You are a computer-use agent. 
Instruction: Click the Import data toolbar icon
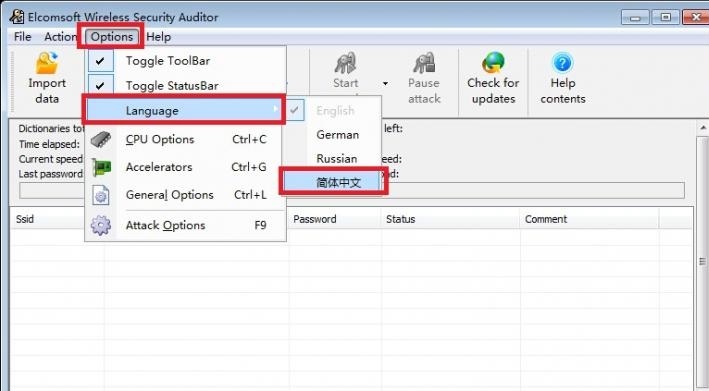click(47, 63)
